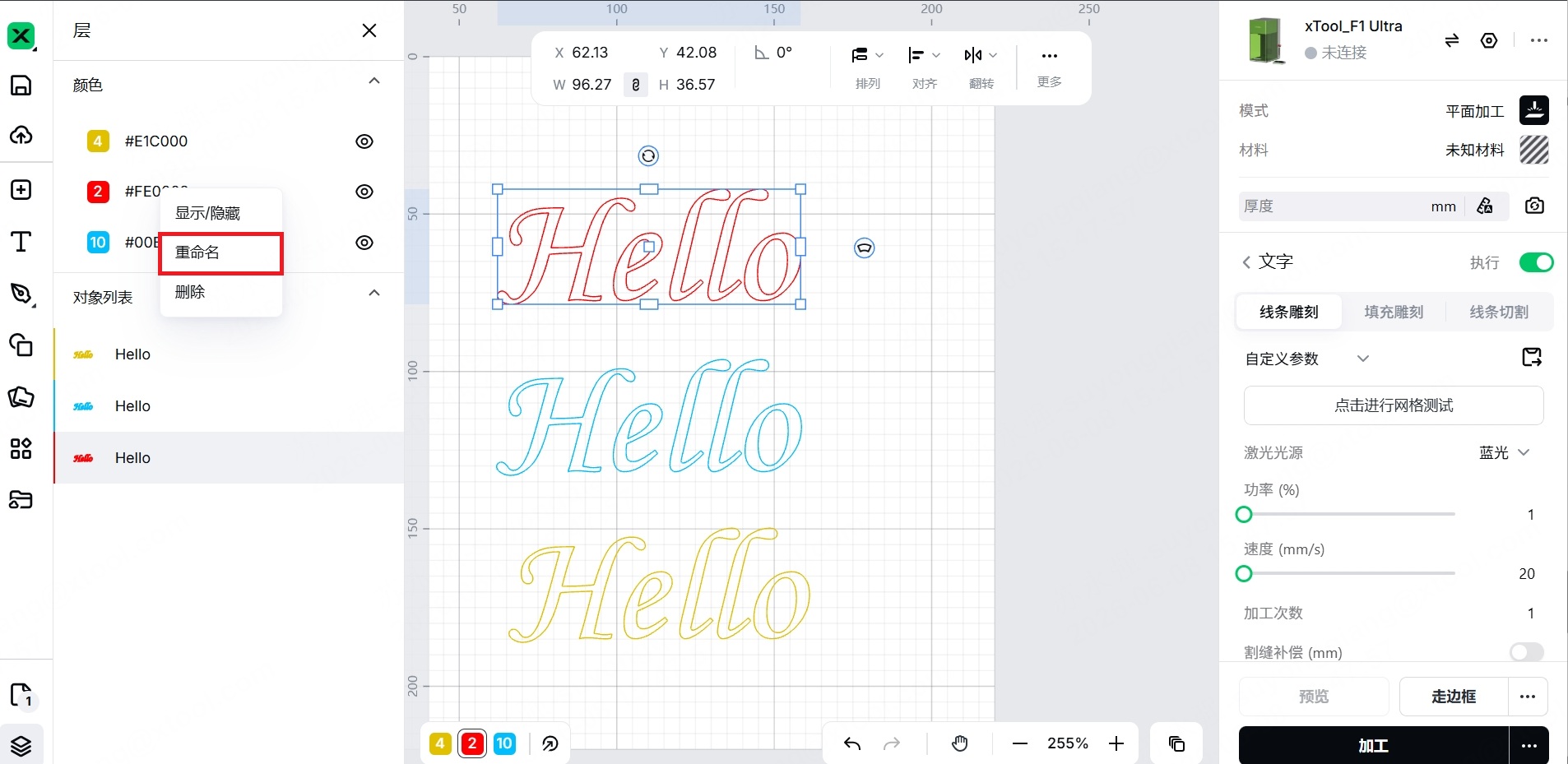Toggle the 割缝补偿 kerf compensation switch

(1527, 652)
